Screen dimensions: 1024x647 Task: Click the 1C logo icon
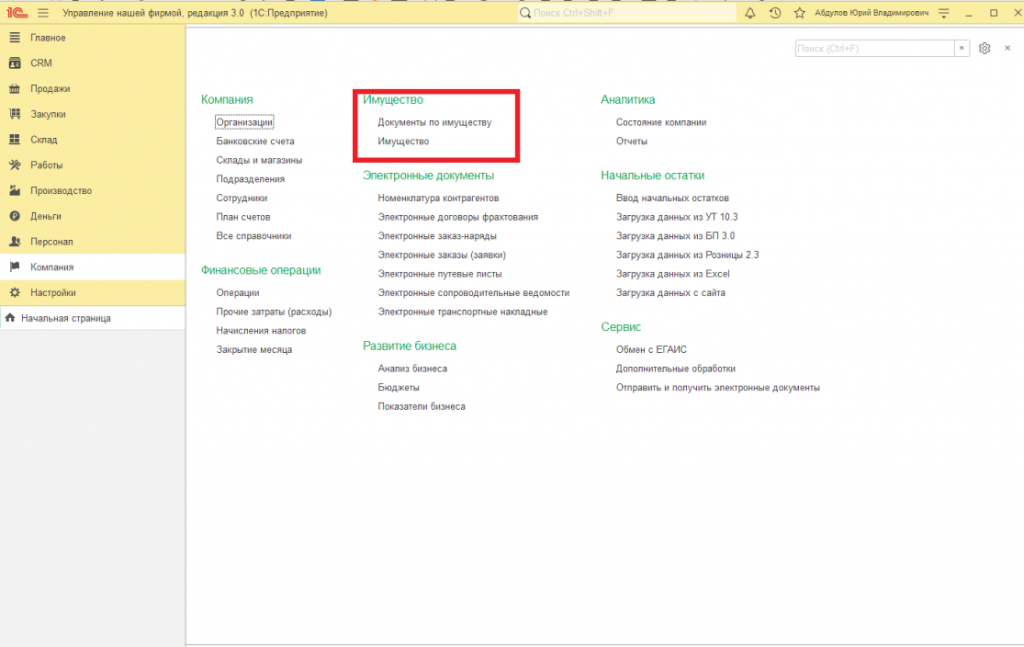16,13
